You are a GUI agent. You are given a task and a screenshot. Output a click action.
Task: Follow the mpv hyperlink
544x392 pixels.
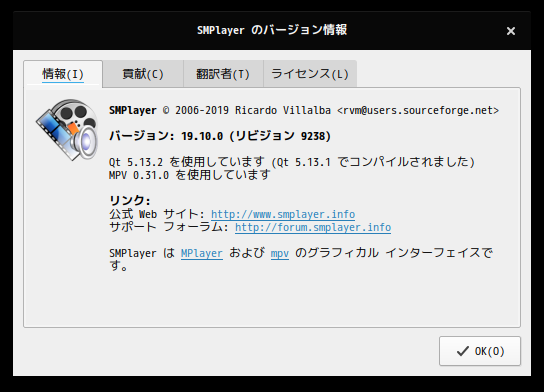pyautogui.click(x=280, y=254)
